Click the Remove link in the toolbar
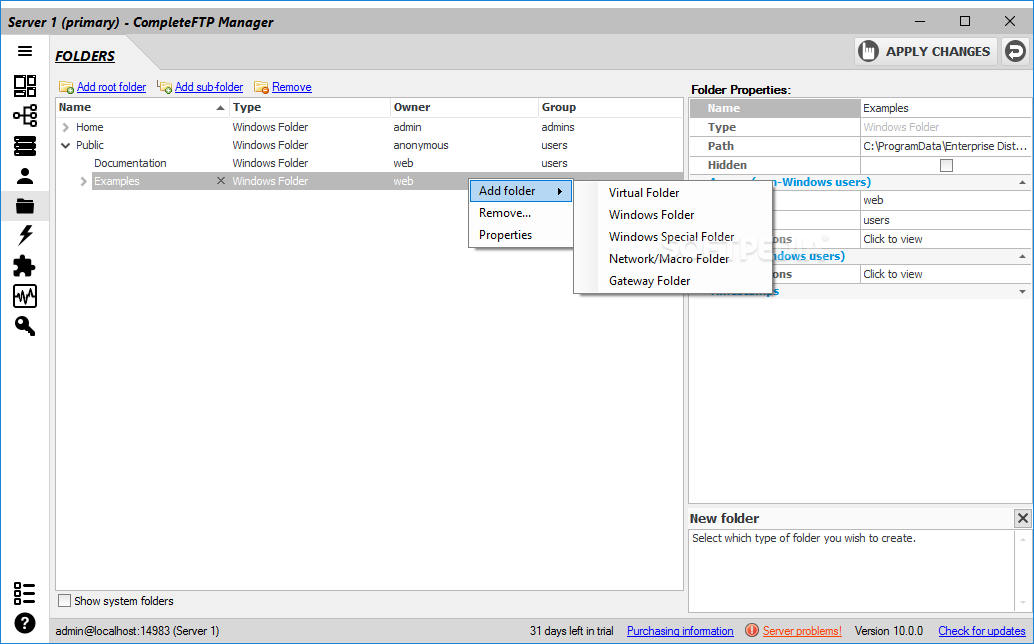1034x644 pixels. [x=291, y=87]
